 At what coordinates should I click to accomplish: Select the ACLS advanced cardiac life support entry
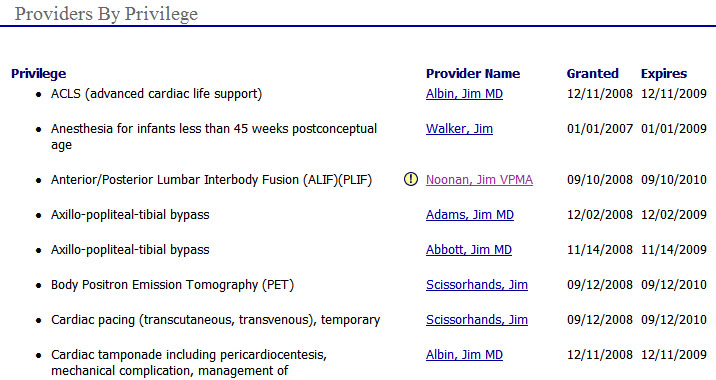(x=157, y=94)
